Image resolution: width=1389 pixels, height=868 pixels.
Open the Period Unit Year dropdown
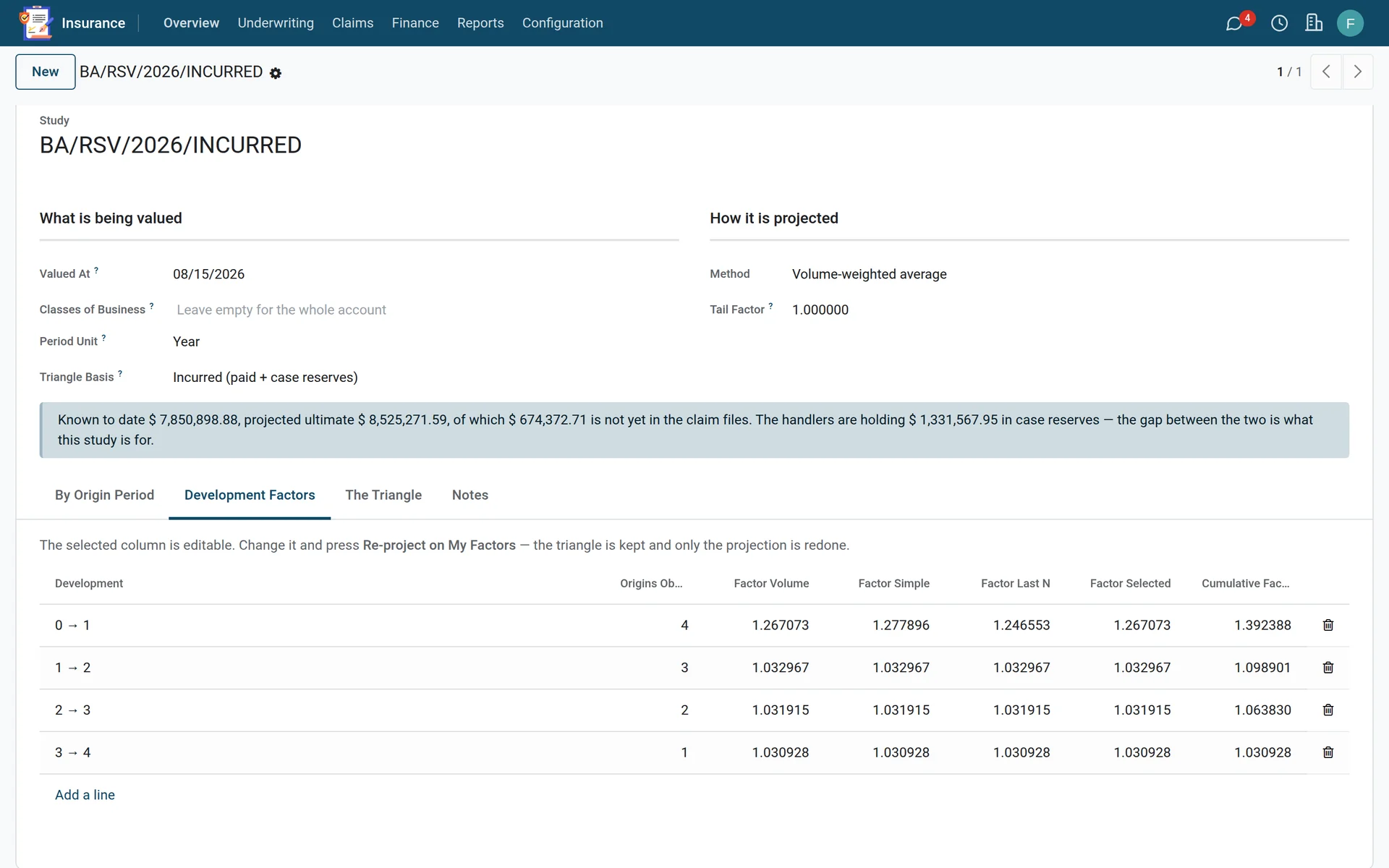(x=425, y=341)
